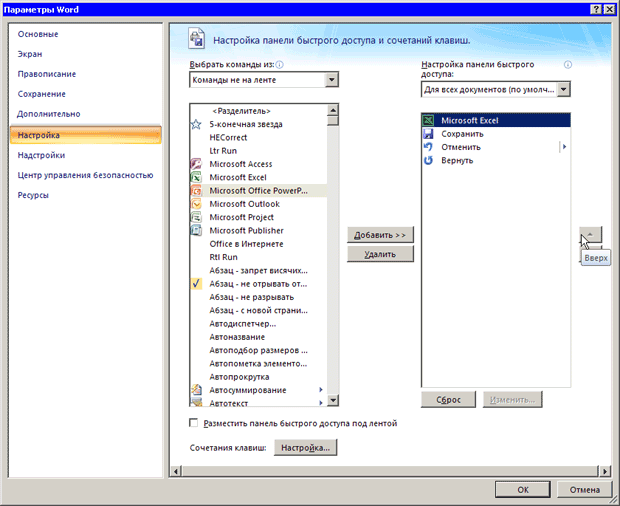Click the Microsoft Project icon
This screenshot has height=506, width=620.
tap(196, 217)
